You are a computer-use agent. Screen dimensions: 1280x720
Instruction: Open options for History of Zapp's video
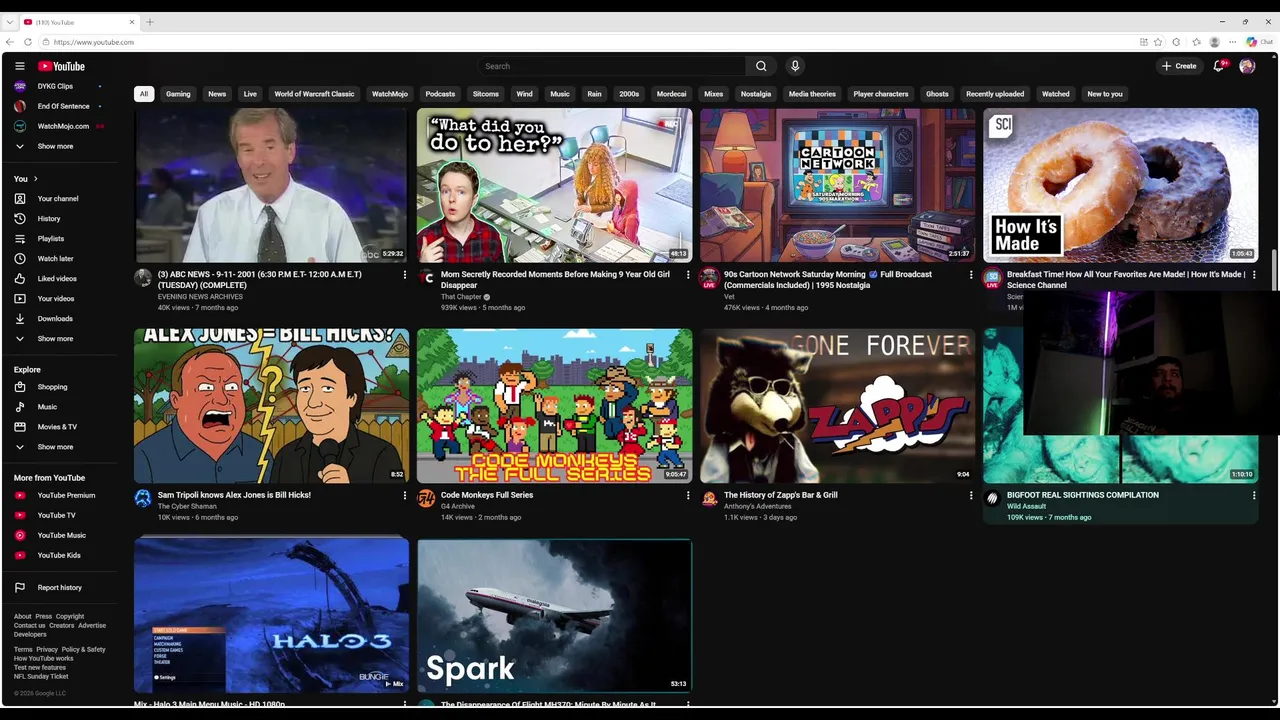tap(971, 495)
